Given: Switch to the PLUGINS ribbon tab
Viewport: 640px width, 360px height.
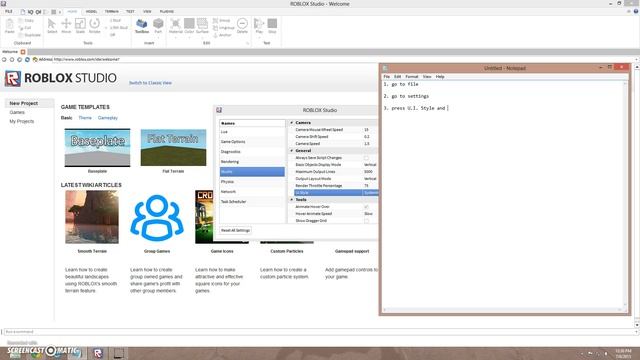Looking at the screenshot, I should pos(167,12).
